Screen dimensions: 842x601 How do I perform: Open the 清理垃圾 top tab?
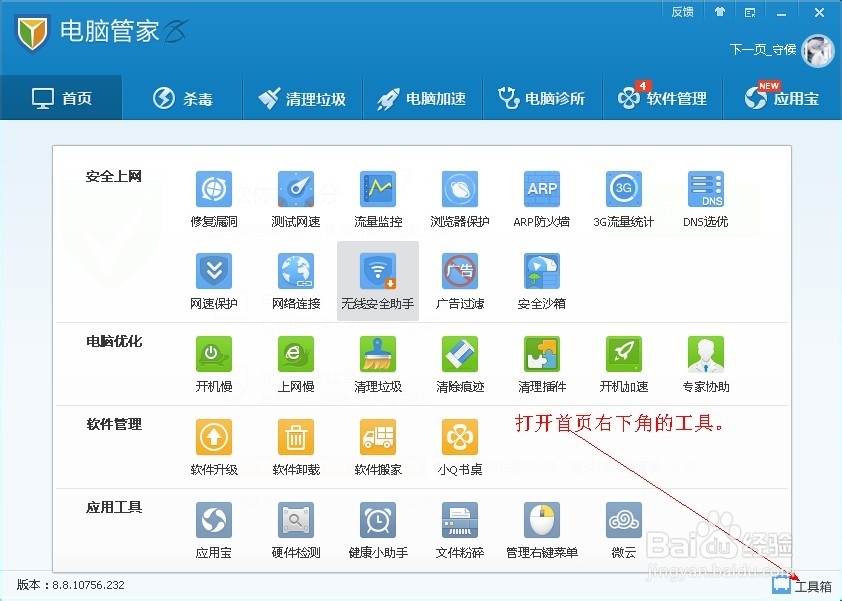tap(302, 98)
